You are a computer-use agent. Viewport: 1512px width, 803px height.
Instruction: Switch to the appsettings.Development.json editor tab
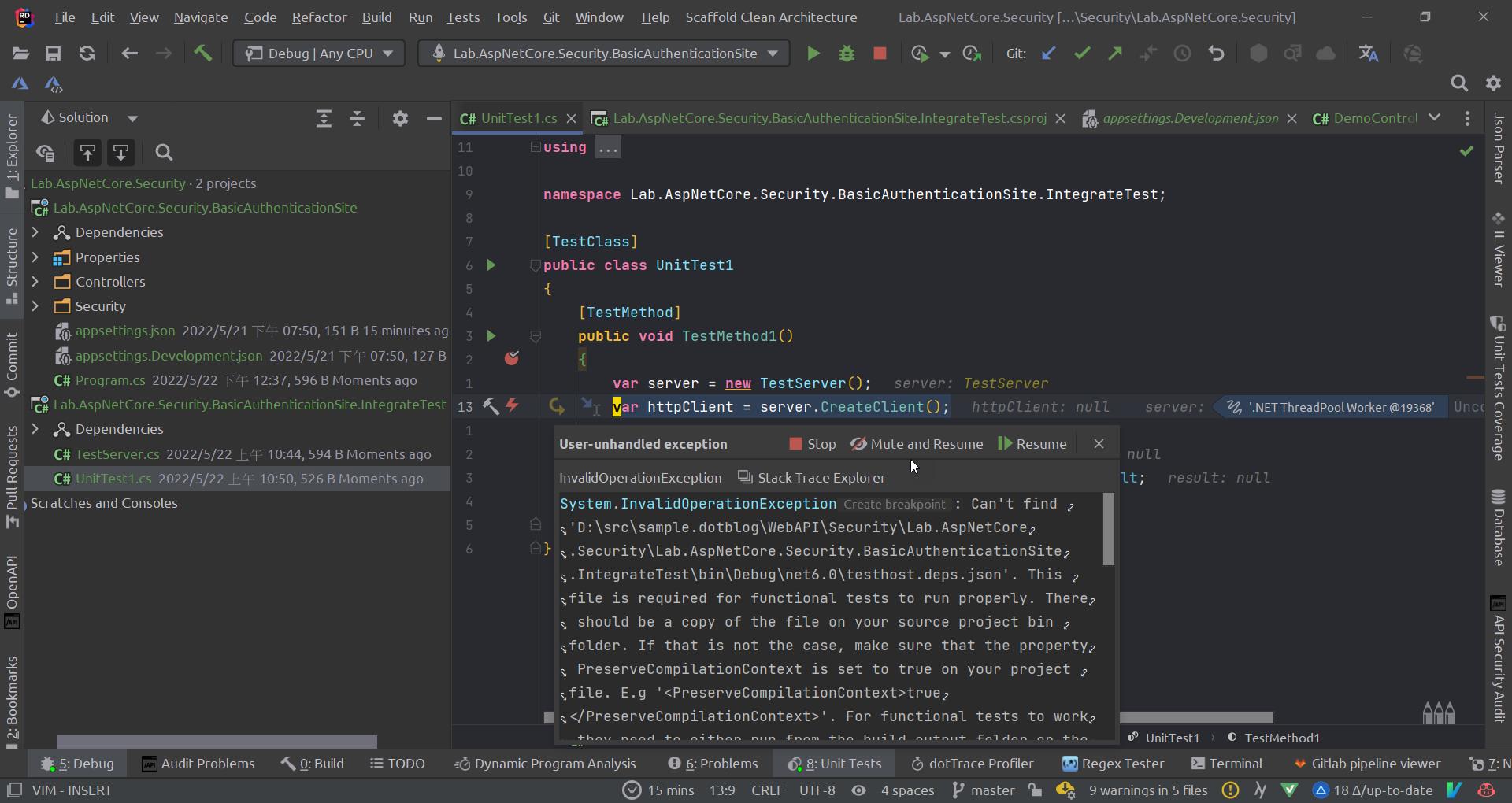1189,118
